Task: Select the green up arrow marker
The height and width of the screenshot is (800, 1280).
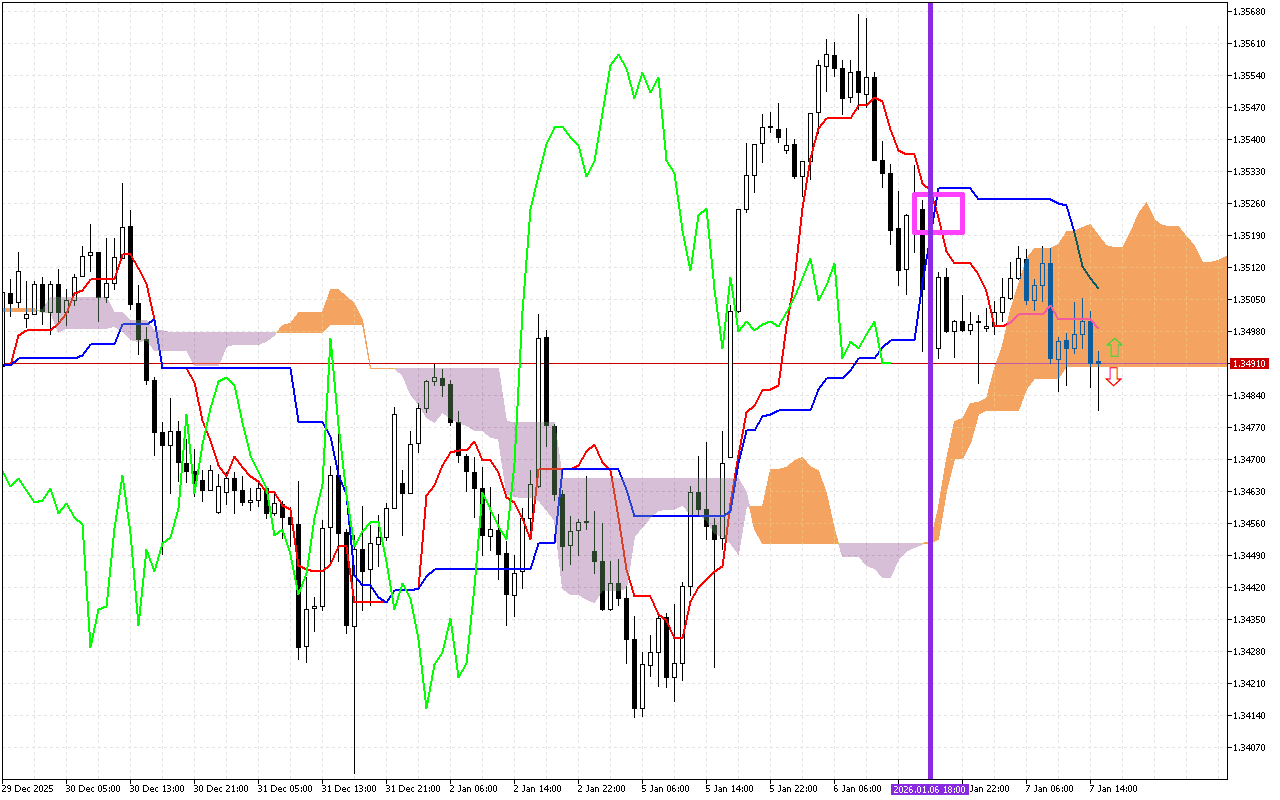Action: tap(1115, 347)
